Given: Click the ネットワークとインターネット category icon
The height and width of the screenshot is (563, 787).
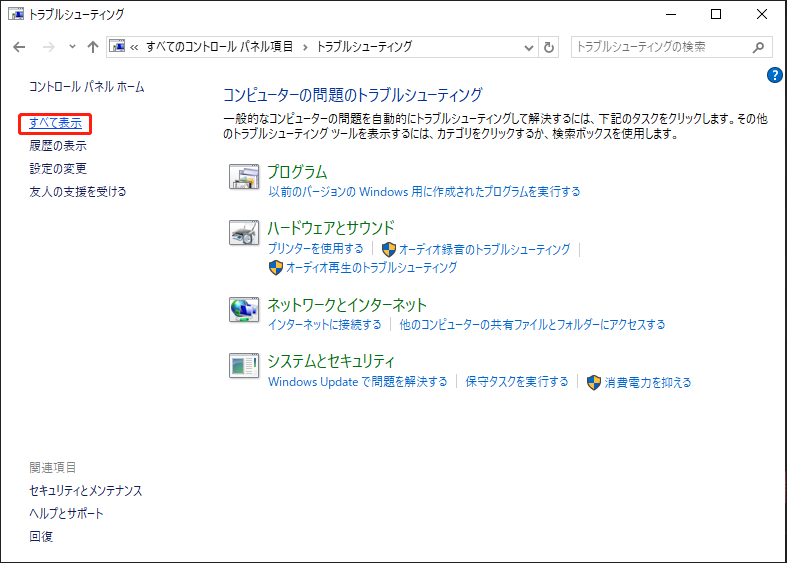Looking at the screenshot, I should 244,310.
